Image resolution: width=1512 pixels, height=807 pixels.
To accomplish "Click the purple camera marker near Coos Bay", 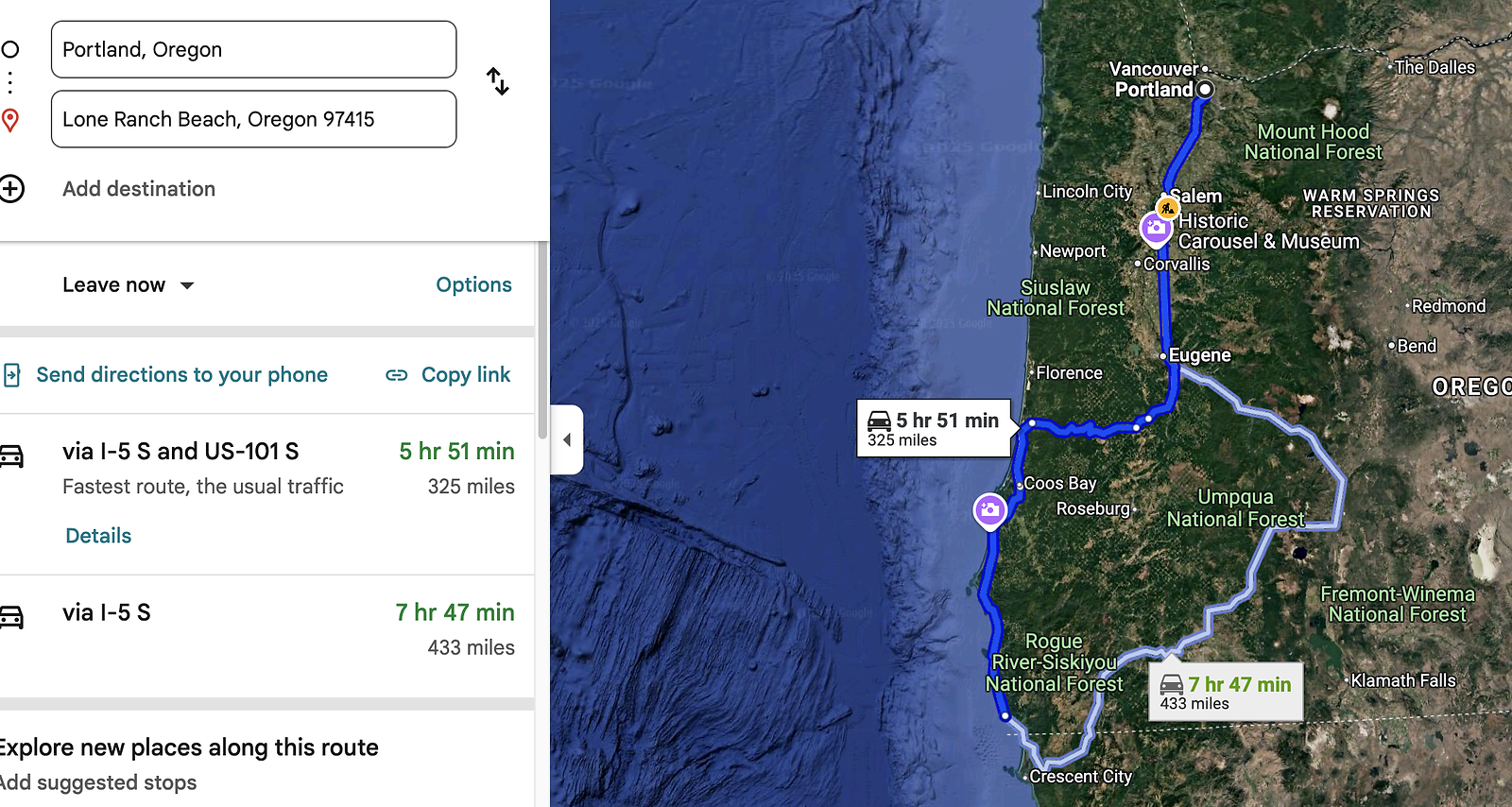I will pyautogui.click(x=989, y=510).
